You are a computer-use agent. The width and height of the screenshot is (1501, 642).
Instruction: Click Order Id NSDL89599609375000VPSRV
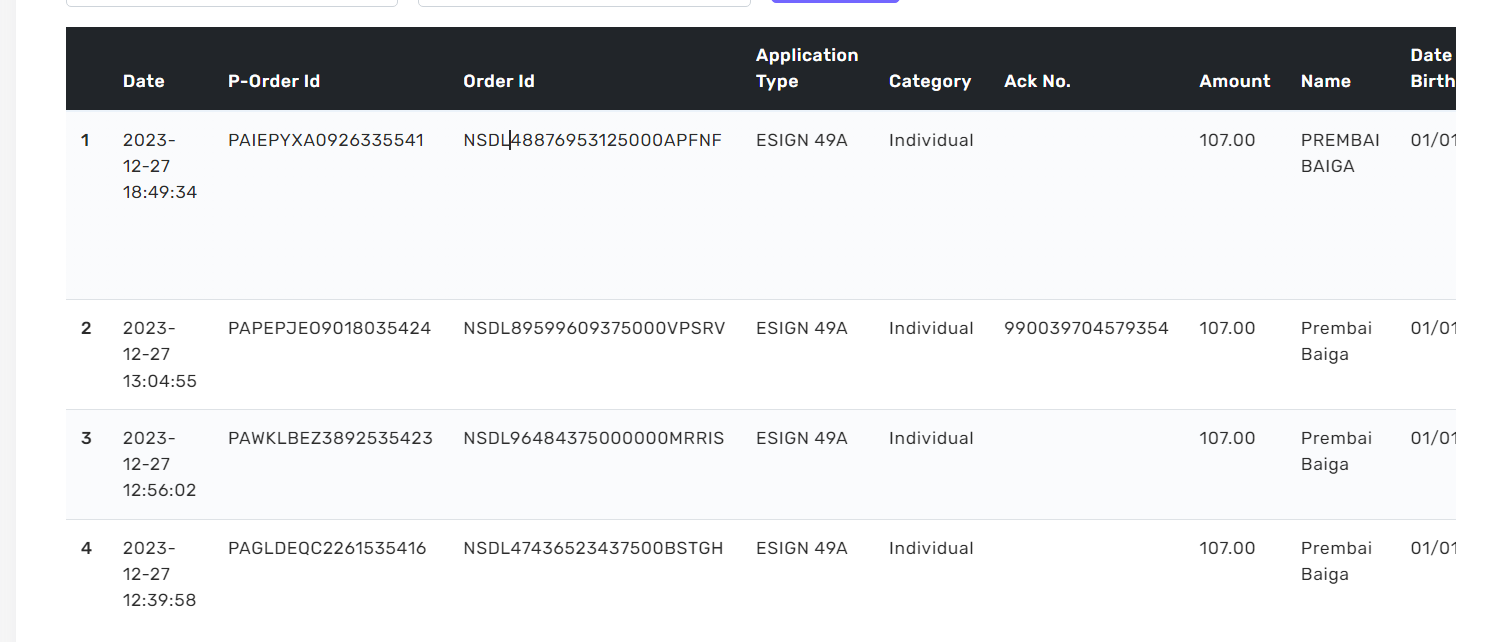pos(594,328)
